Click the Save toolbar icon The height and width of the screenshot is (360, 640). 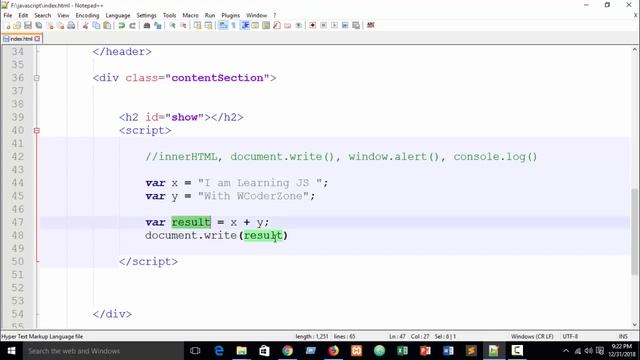click(x=28, y=25)
